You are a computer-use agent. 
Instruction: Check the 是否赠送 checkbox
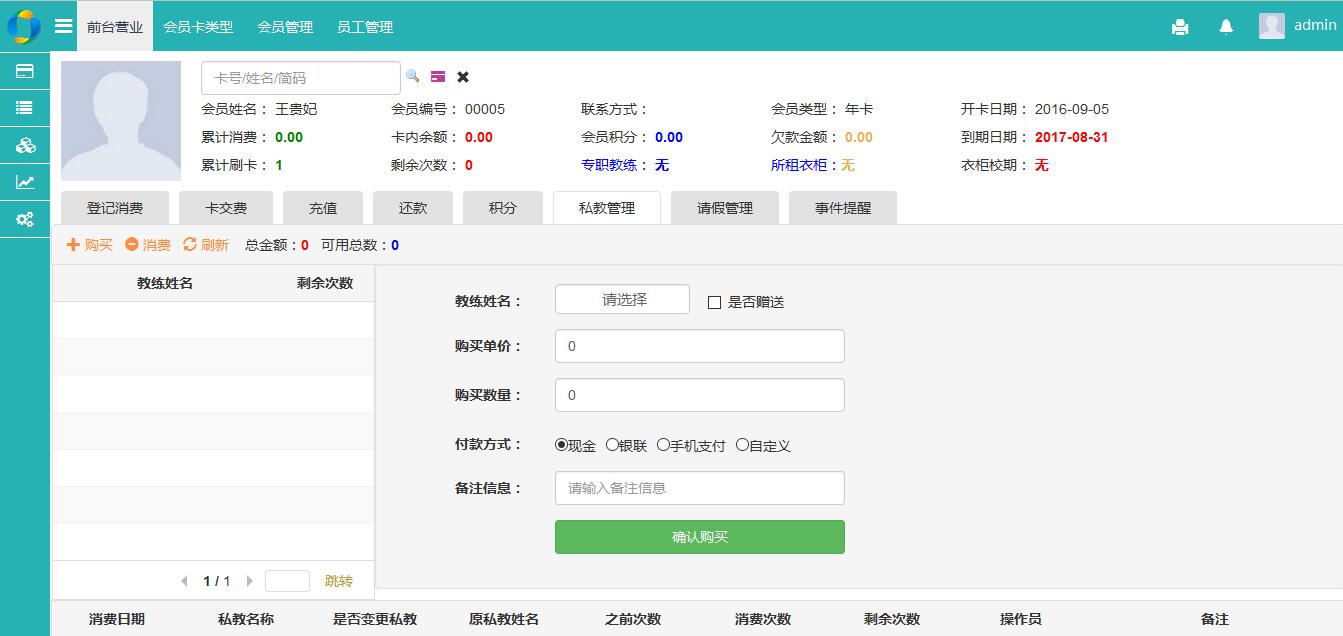[x=714, y=302]
